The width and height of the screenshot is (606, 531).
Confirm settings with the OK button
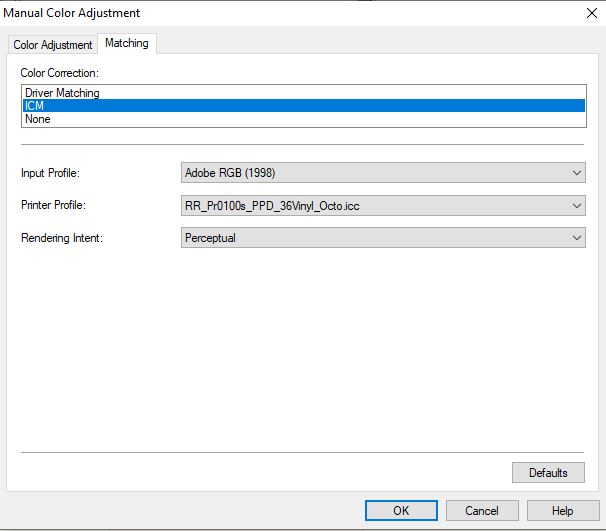click(x=401, y=510)
